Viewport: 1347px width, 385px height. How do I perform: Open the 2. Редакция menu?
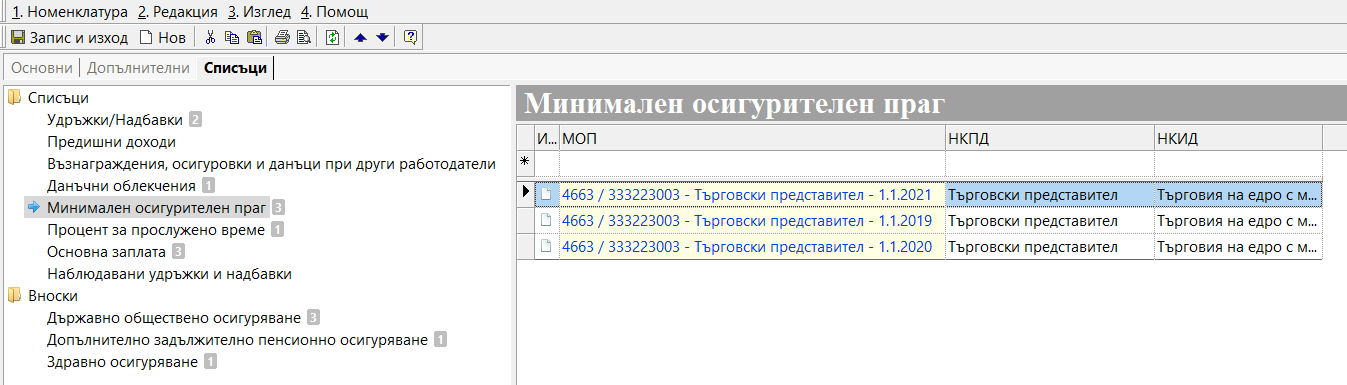click(x=177, y=12)
